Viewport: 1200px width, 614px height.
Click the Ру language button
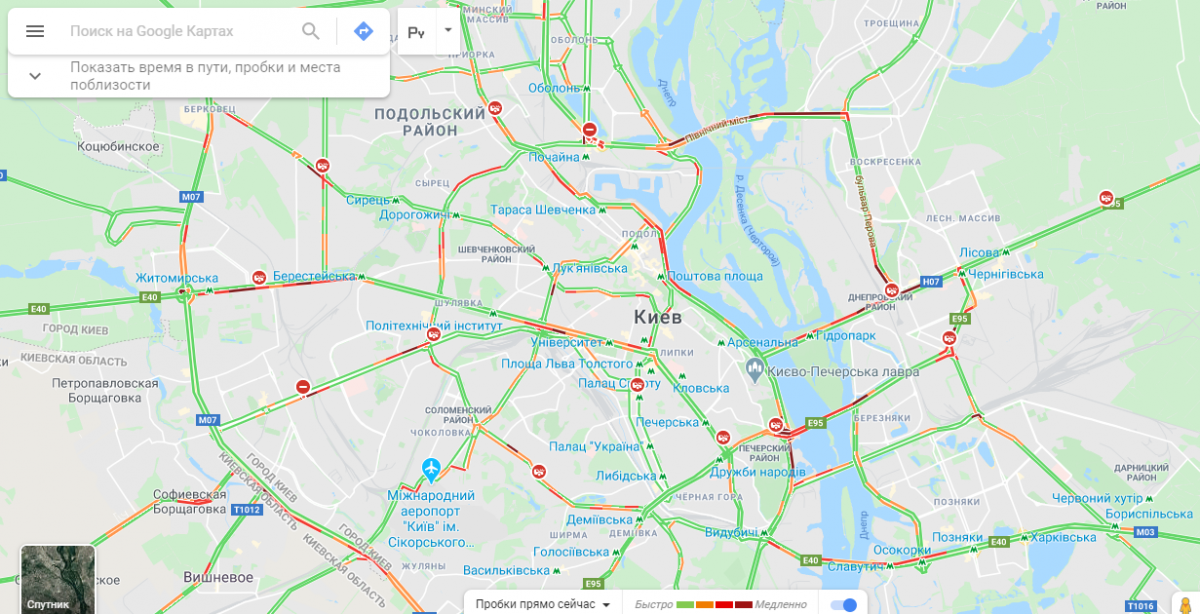tap(417, 32)
